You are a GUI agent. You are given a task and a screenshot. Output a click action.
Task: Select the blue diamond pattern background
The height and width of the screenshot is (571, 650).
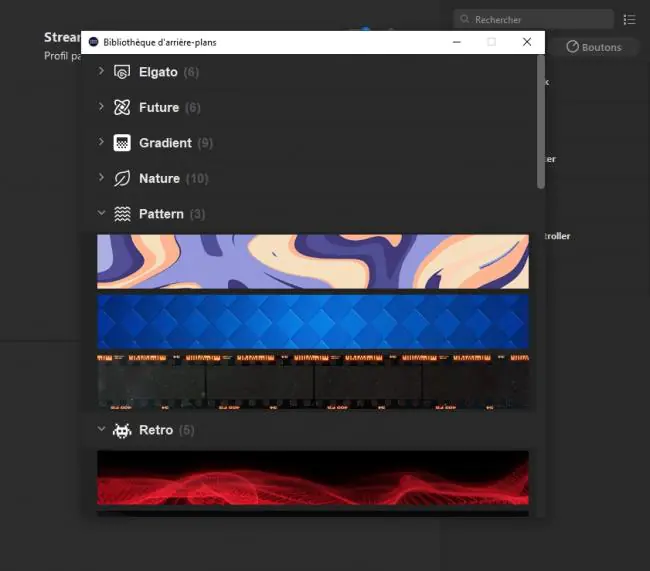[x=313, y=321]
